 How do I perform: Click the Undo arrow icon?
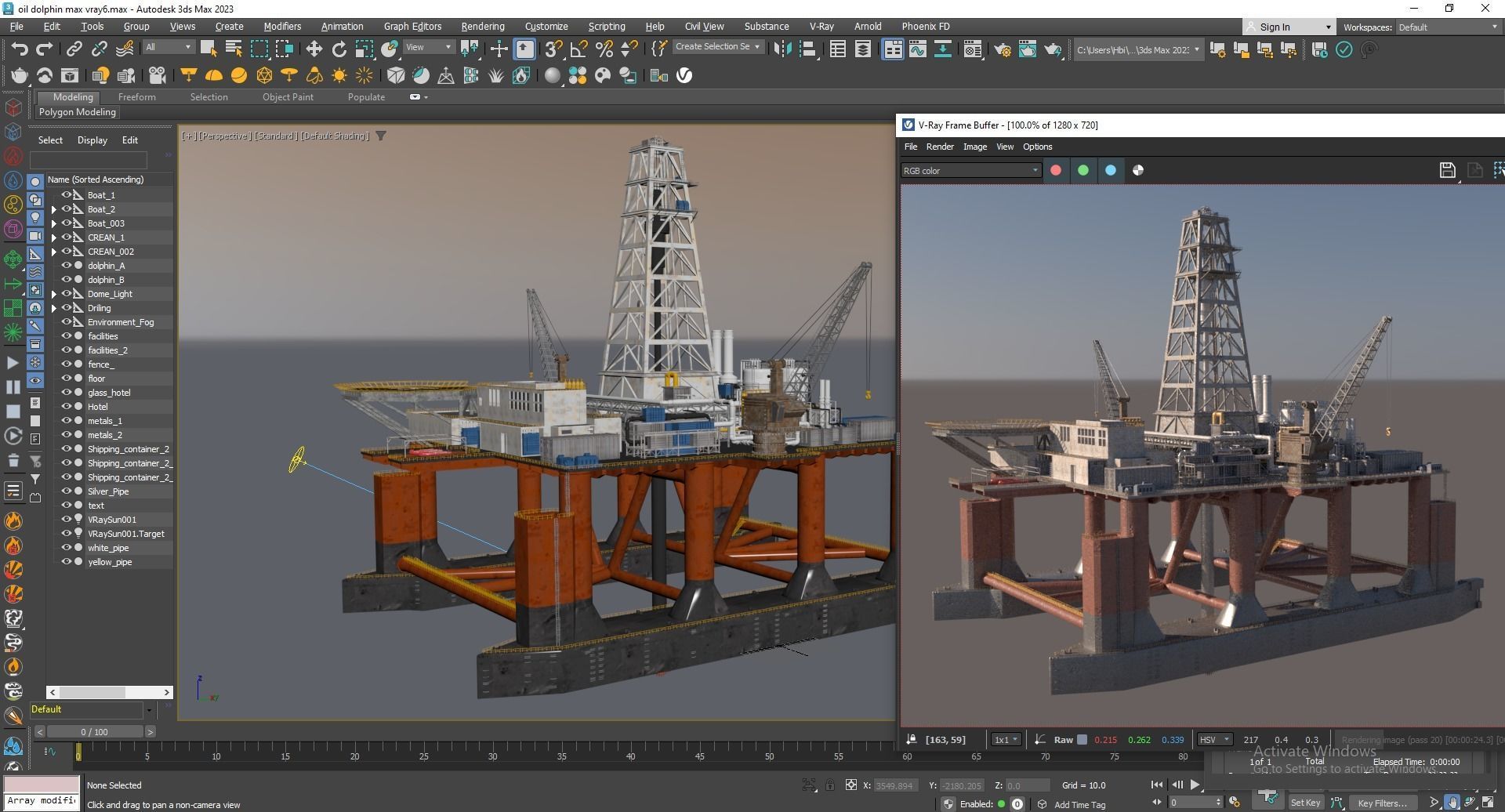point(19,49)
